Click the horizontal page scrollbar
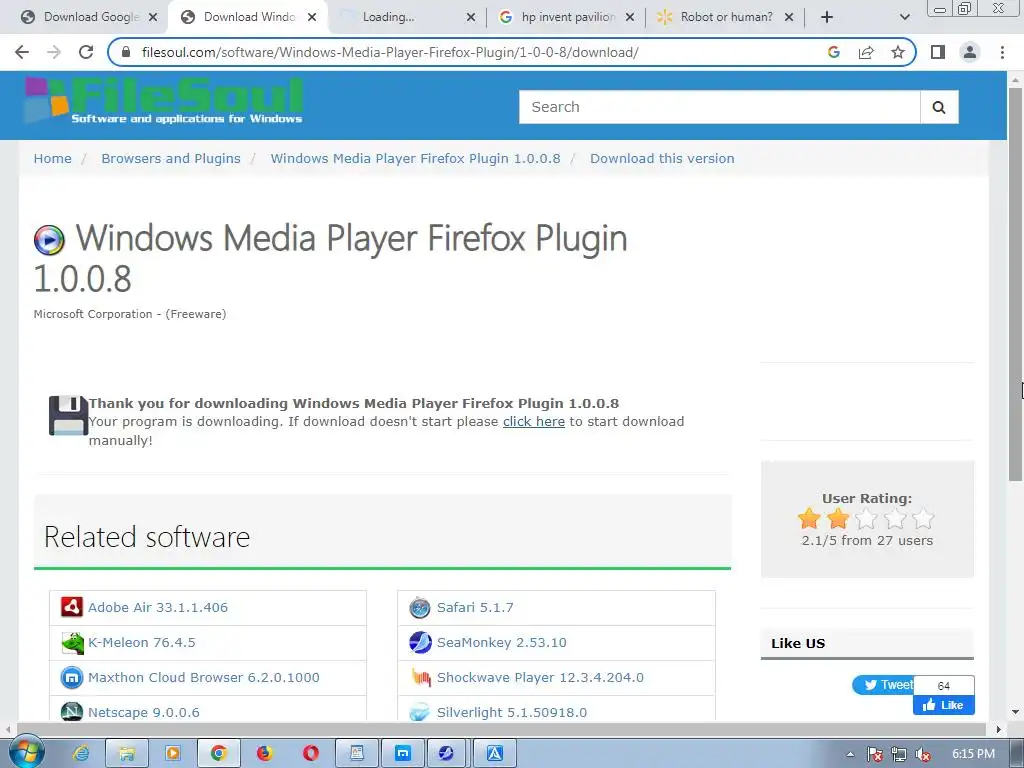1024x768 pixels. click(x=503, y=729)
